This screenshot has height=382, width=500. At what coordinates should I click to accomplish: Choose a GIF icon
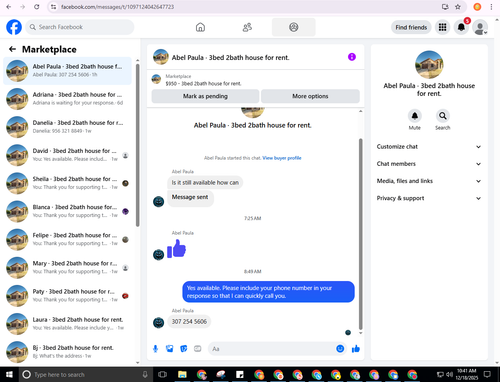198,349
